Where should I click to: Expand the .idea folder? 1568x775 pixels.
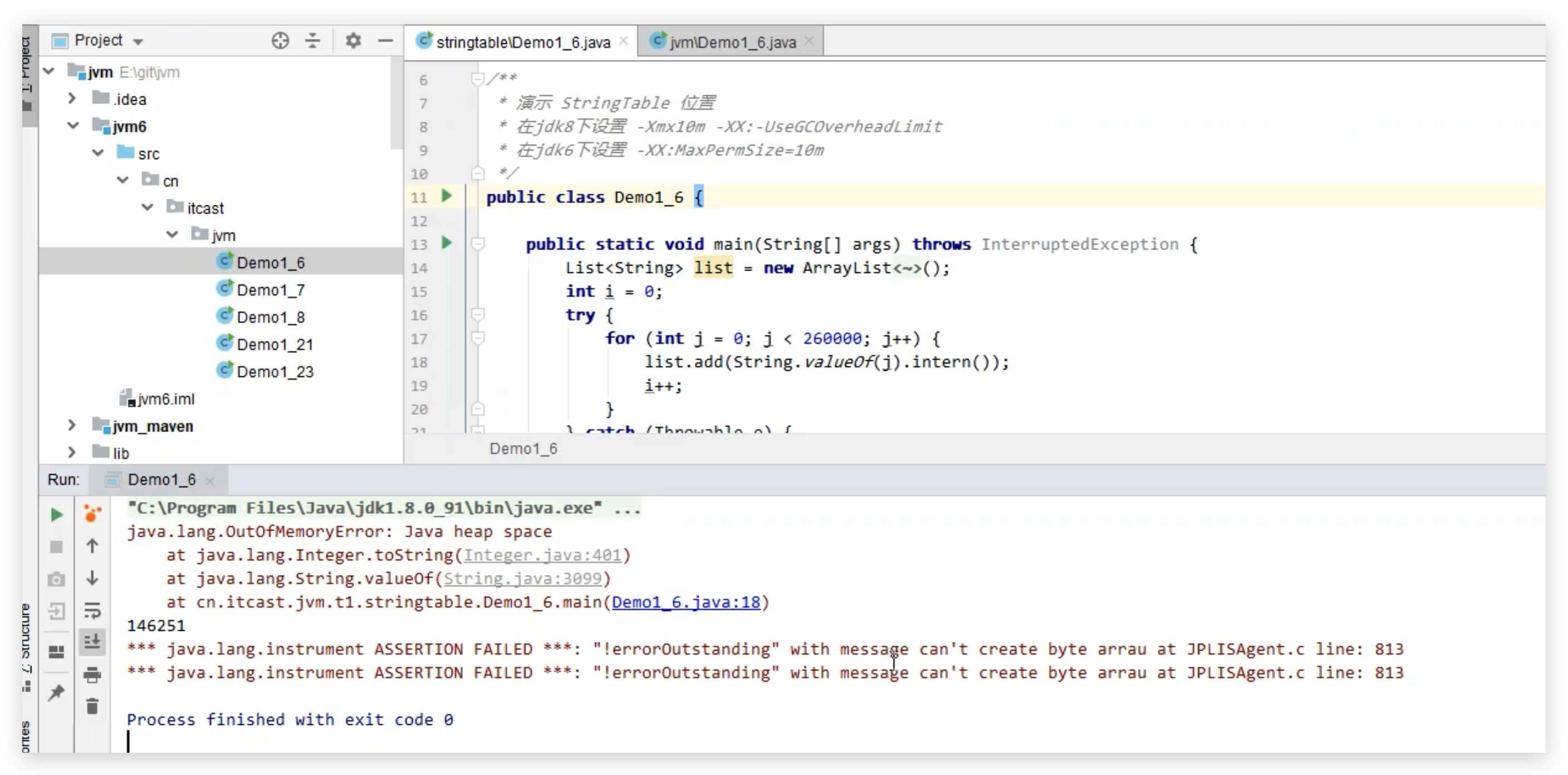tap(72, 99)
